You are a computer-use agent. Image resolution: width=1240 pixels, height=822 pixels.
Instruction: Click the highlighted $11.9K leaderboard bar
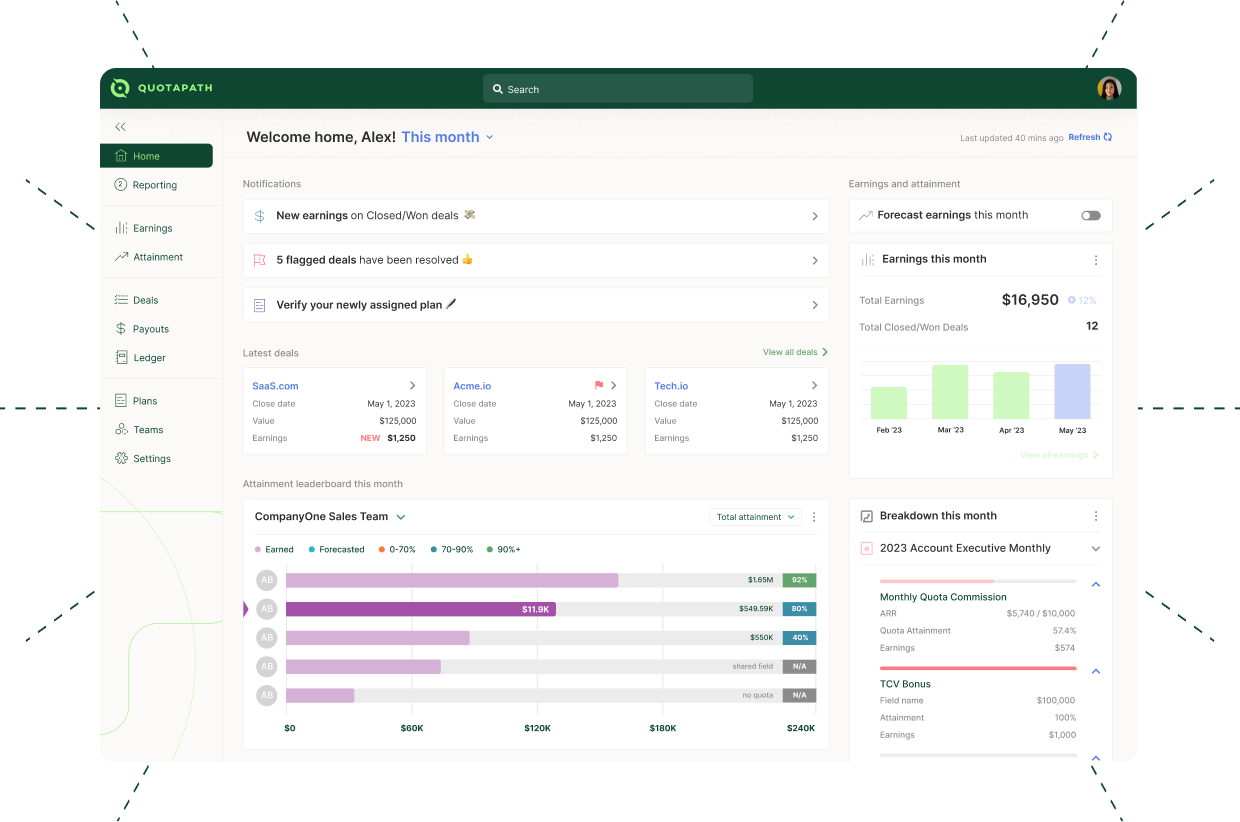tap(421, 609)
